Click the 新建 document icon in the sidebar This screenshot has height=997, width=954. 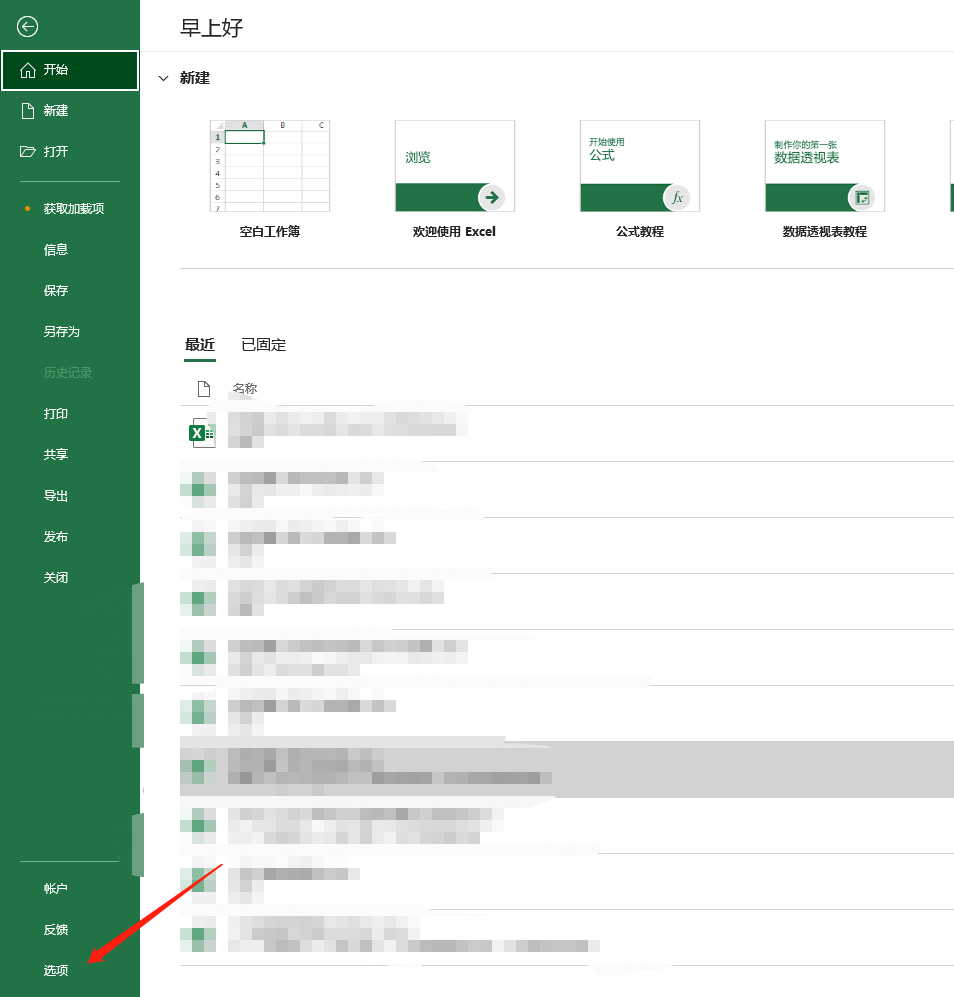pyautogui.click(x=27, y=111)
